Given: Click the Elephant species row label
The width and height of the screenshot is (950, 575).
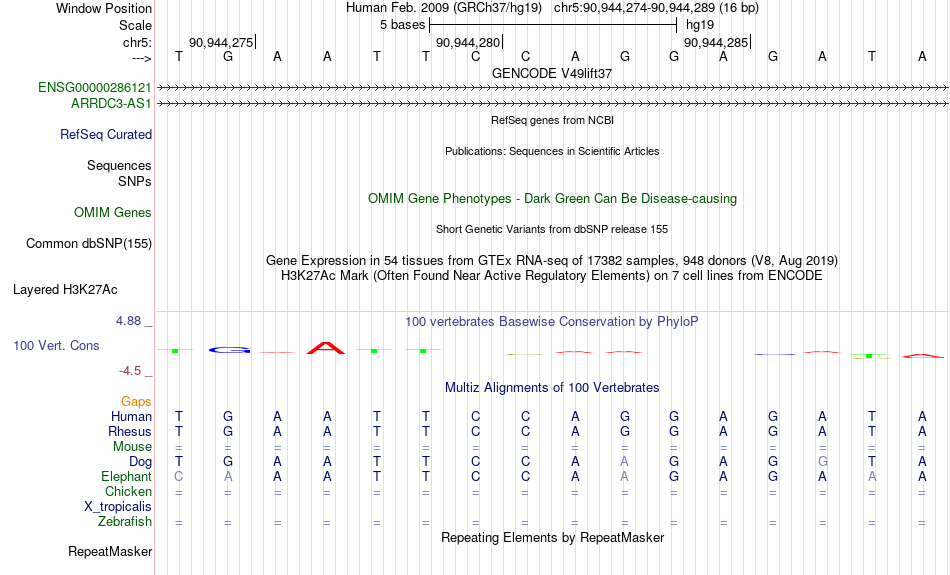Looking at the screenshot, I should [x=126, y=477].
